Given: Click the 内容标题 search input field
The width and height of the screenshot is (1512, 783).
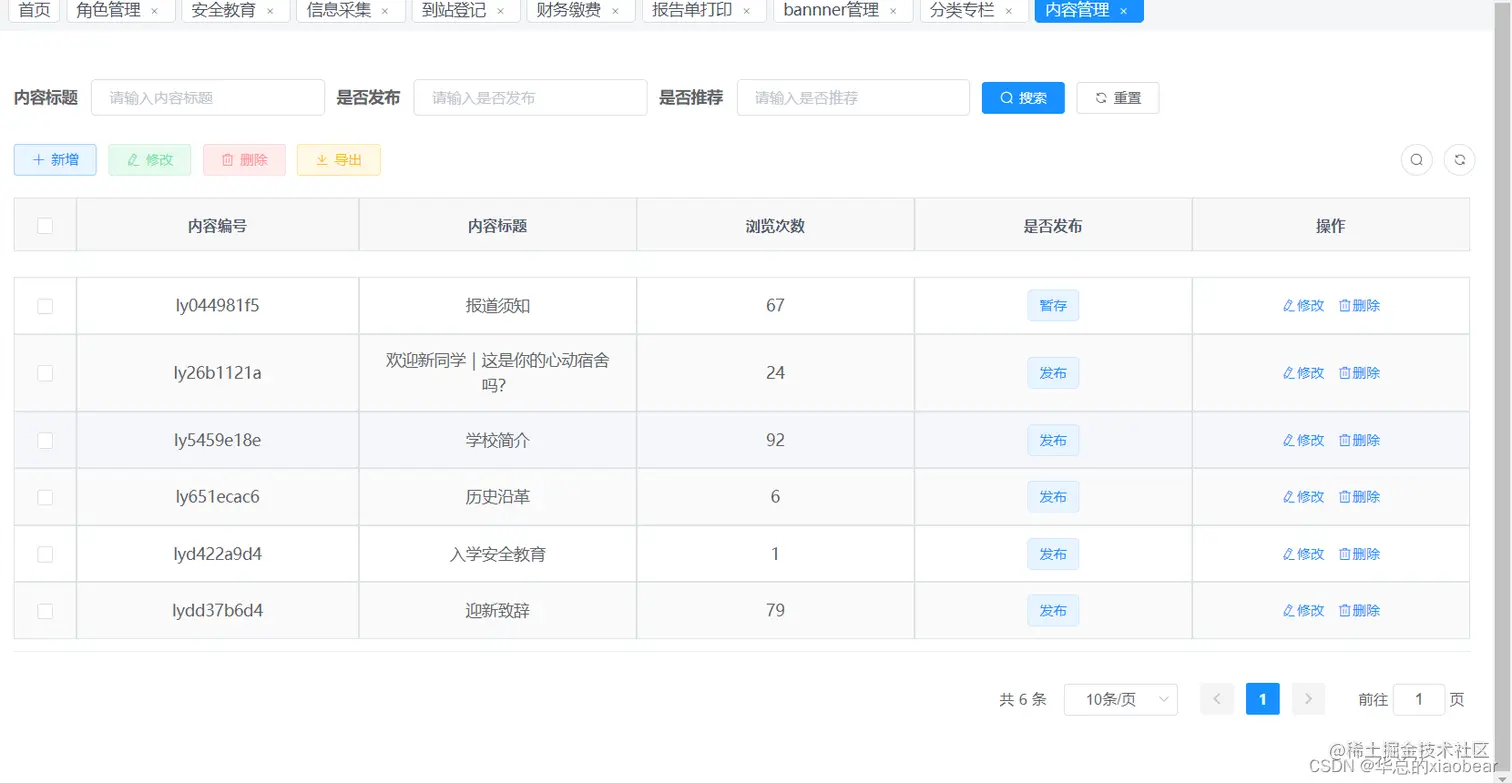Looking at the screenshot, I should click(x=207, y=97).
